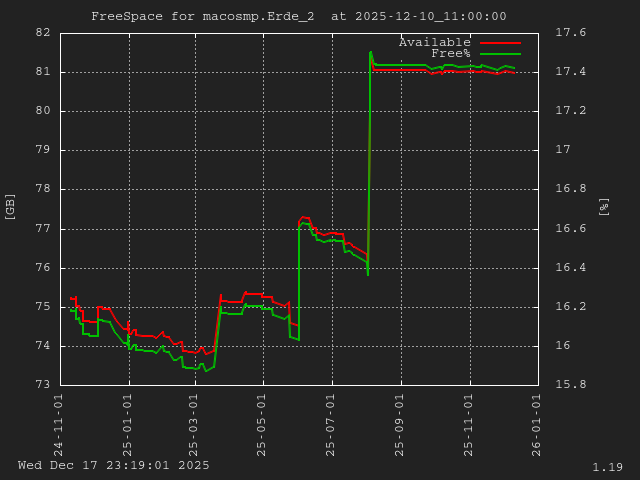This screenshot has width=640, height=480.
Task: Click the timestamp "Wed Dec 17 23:19:01 2025"
Action: coord(114,465)
